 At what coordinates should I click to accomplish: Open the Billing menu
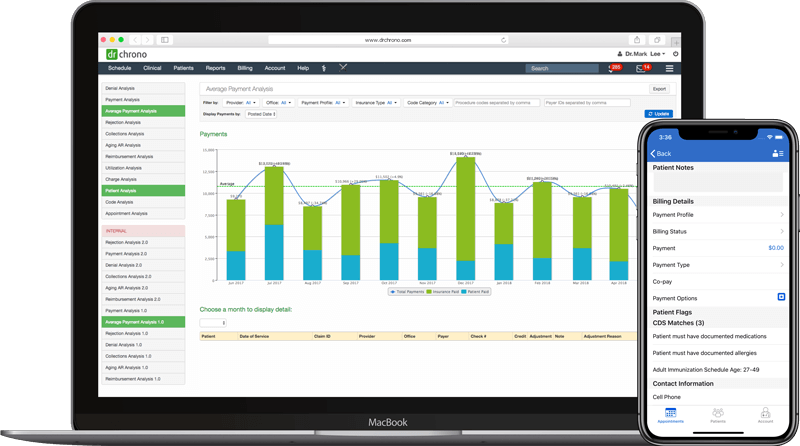pyautogui.click(x=245, y=68)
